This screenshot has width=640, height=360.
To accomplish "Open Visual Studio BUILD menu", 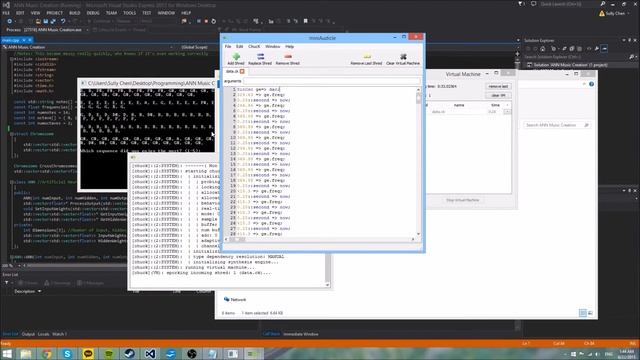I will click(75, 13).
